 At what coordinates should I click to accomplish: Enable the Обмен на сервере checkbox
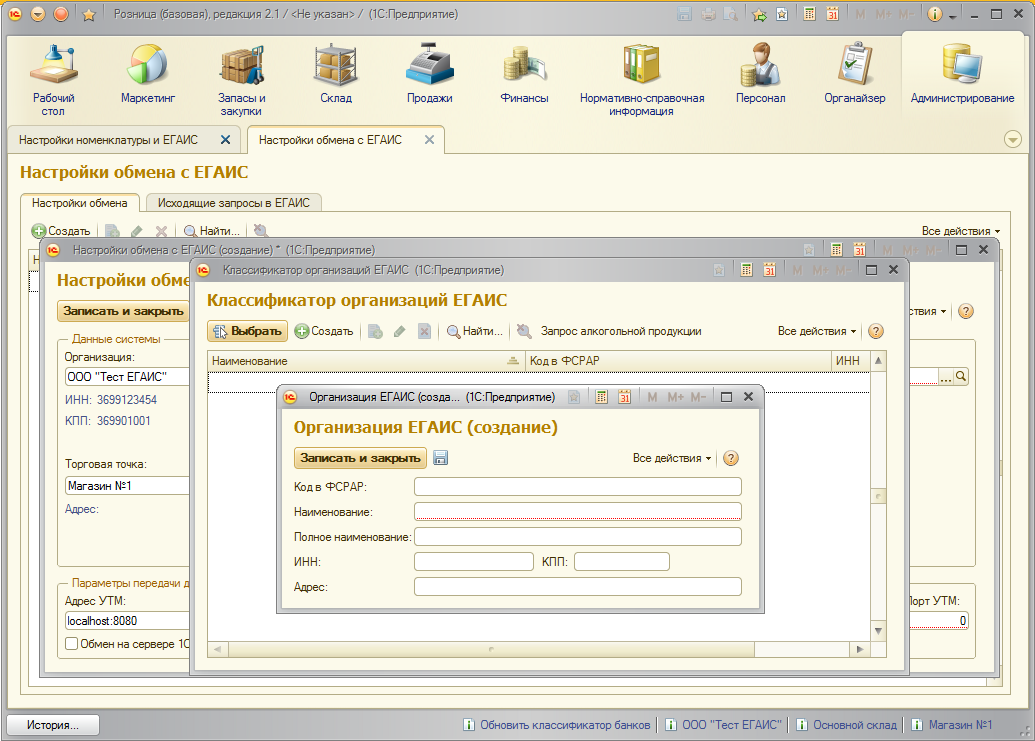pos(71,644)
